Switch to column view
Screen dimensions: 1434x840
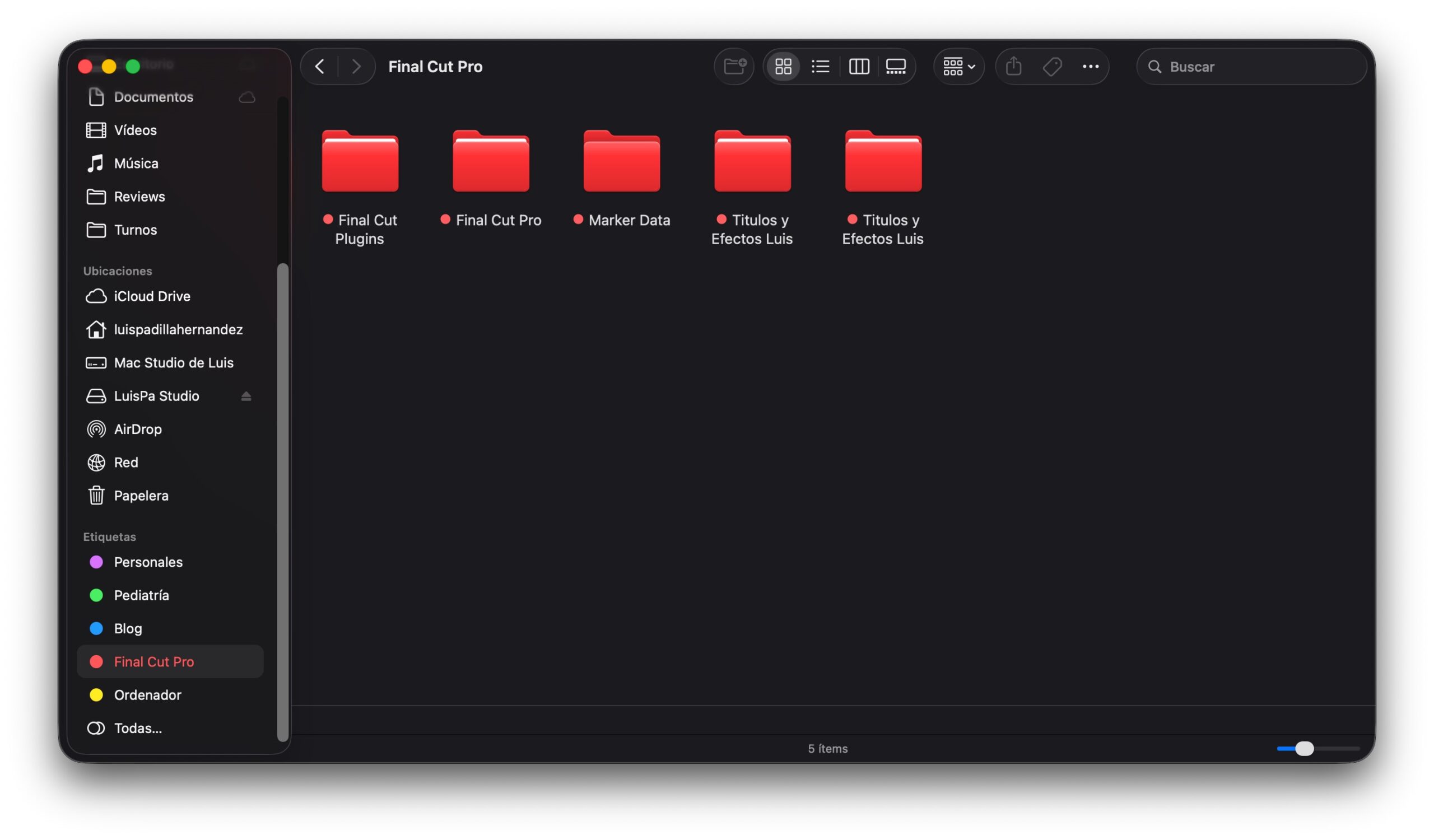859,67
